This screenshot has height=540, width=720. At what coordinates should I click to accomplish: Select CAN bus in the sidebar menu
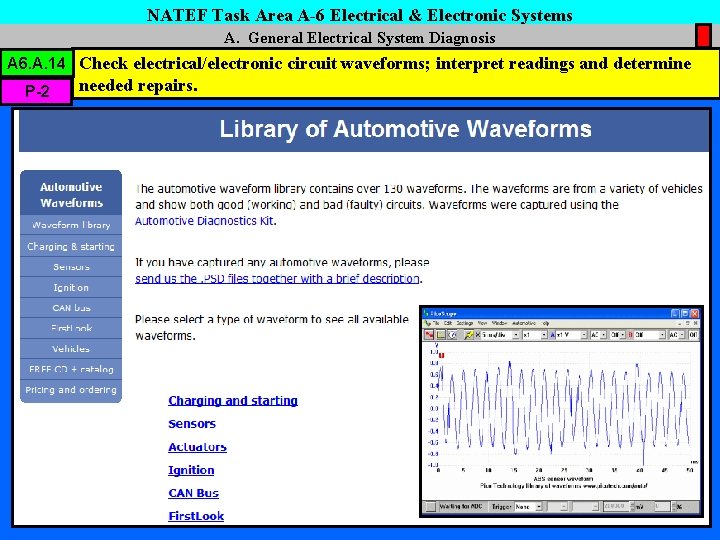(x=71, y=308)
